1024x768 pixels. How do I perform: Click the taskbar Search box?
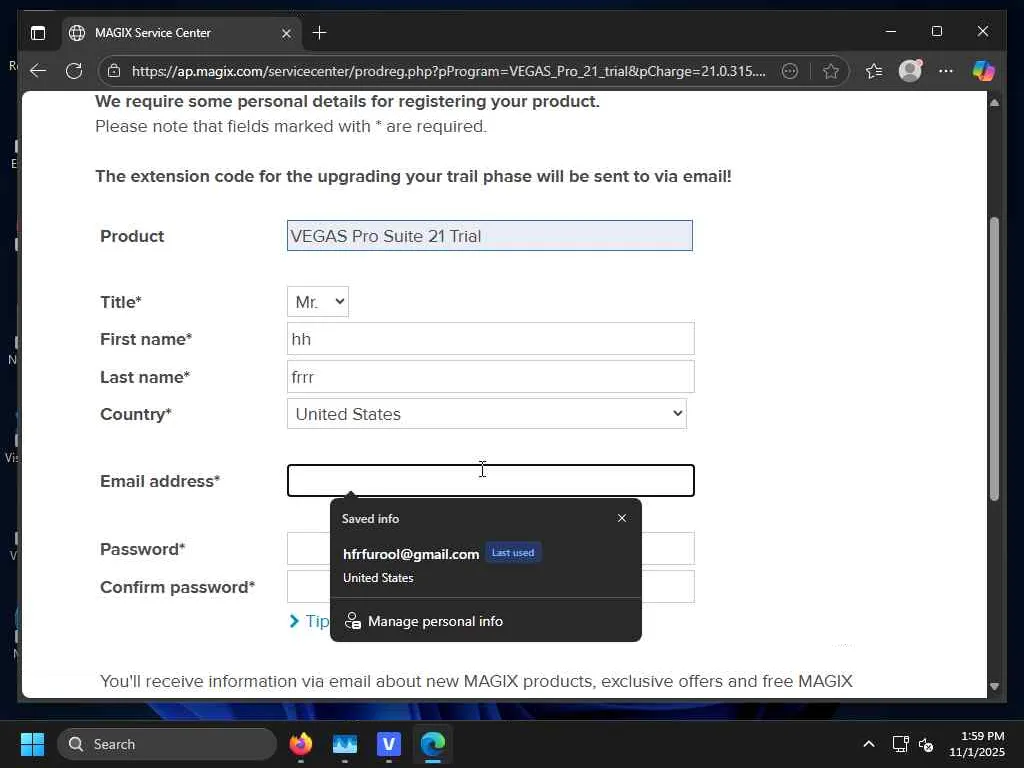coord(167,744)
